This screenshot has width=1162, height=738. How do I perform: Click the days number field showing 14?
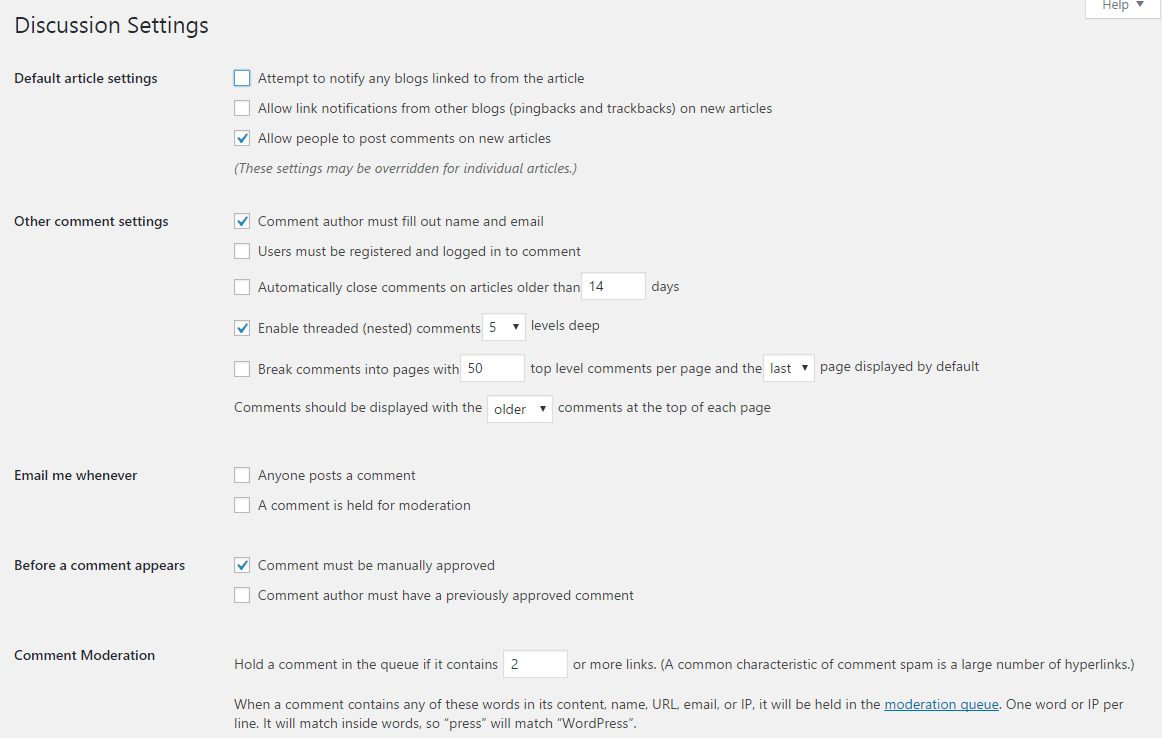[613, 286]
